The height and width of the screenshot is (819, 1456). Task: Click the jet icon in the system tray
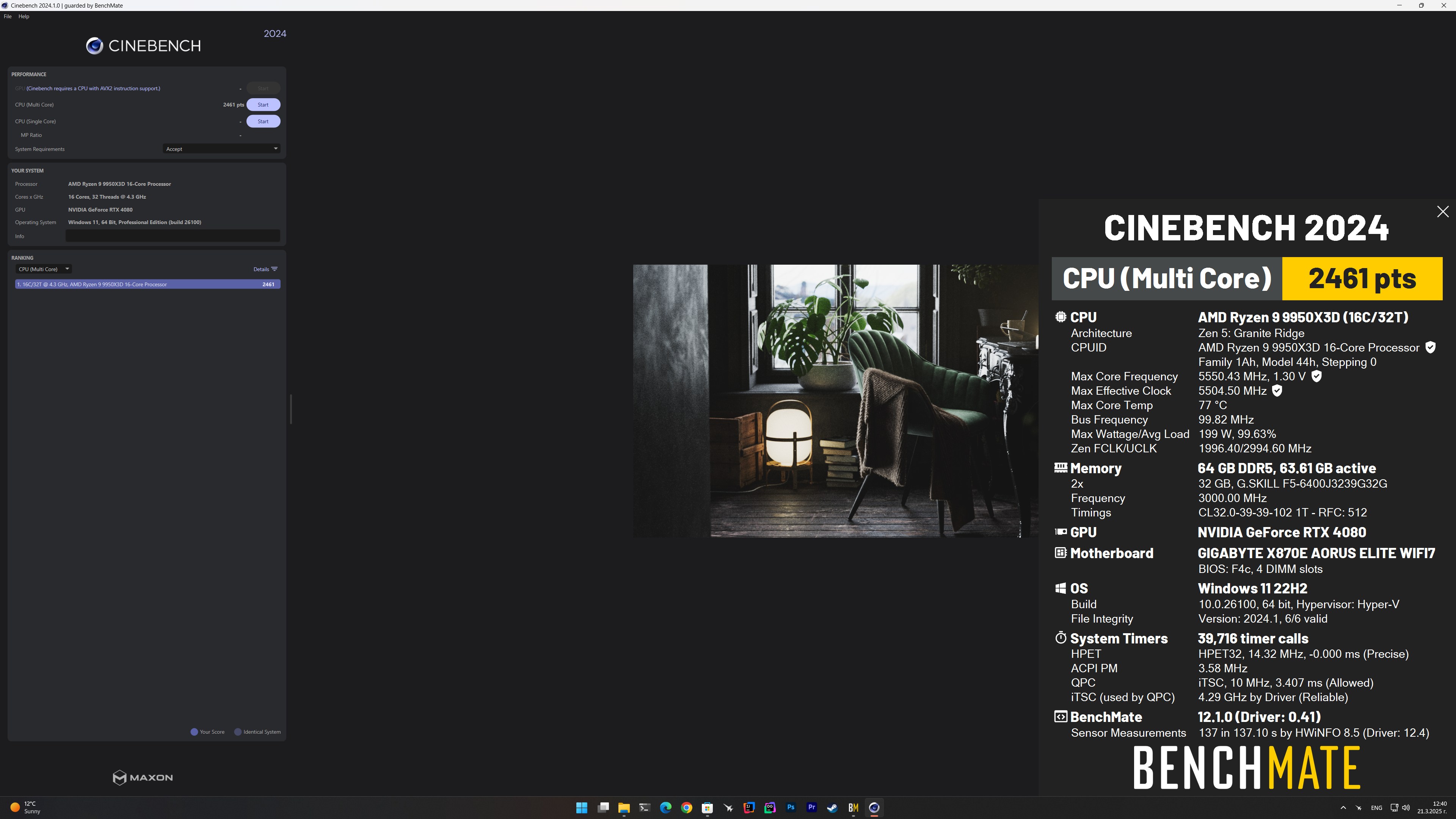point(1359,808)
